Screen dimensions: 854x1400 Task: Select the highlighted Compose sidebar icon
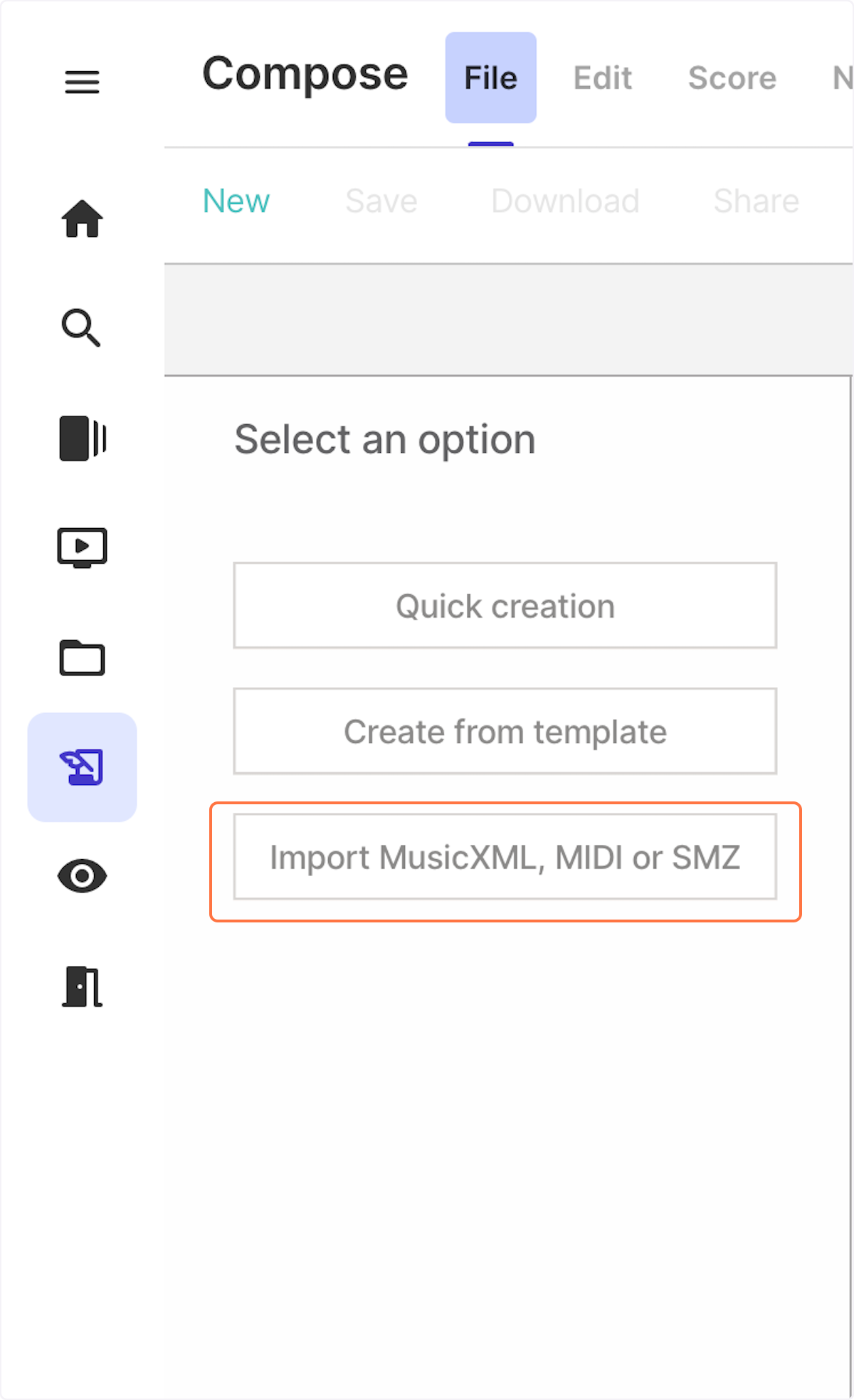pos(82,767)
